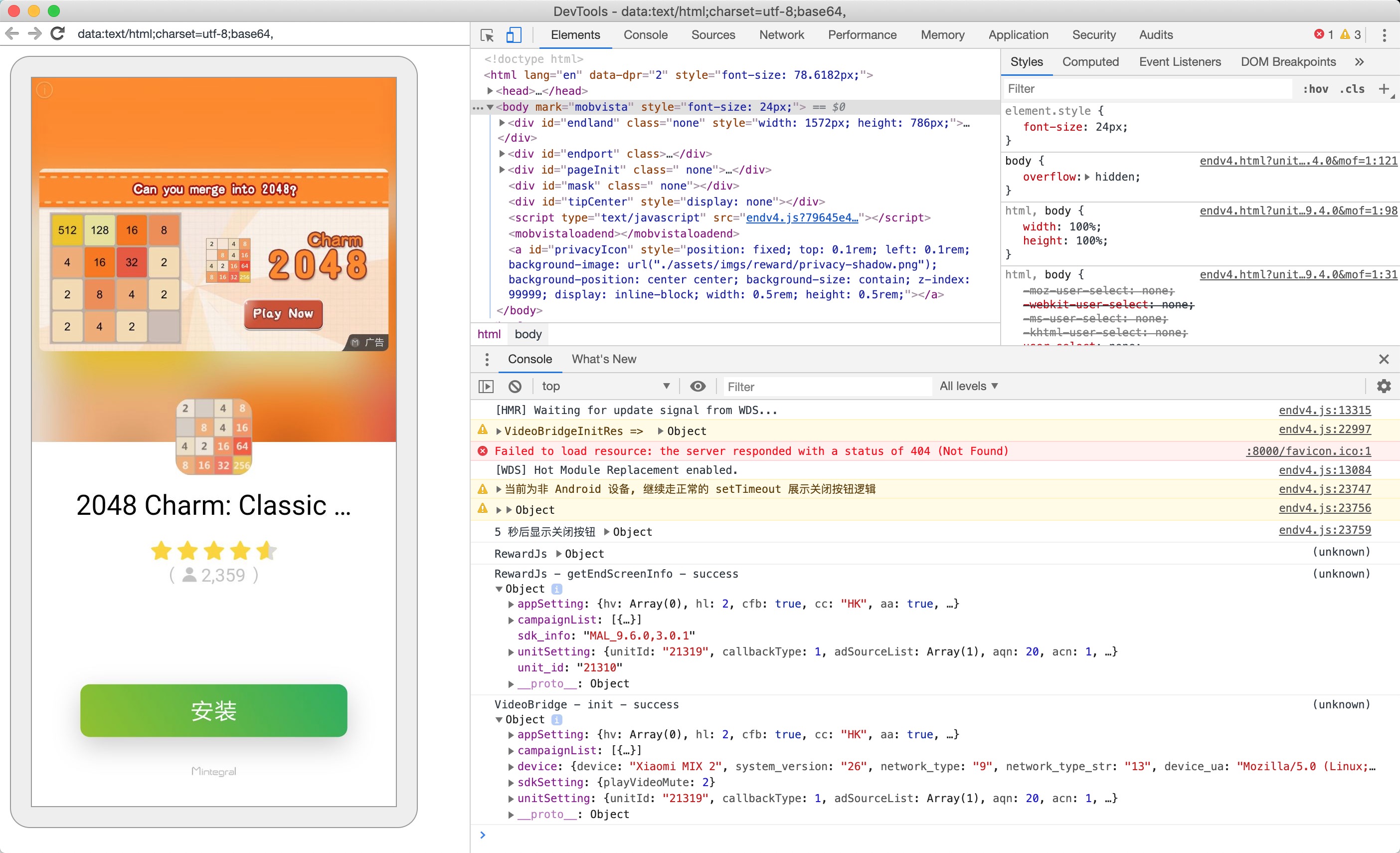Image resolution: width=1400 pixels, height=853 pixels.
Task: Clear the console with the ban icon
Action: (515, 387)
